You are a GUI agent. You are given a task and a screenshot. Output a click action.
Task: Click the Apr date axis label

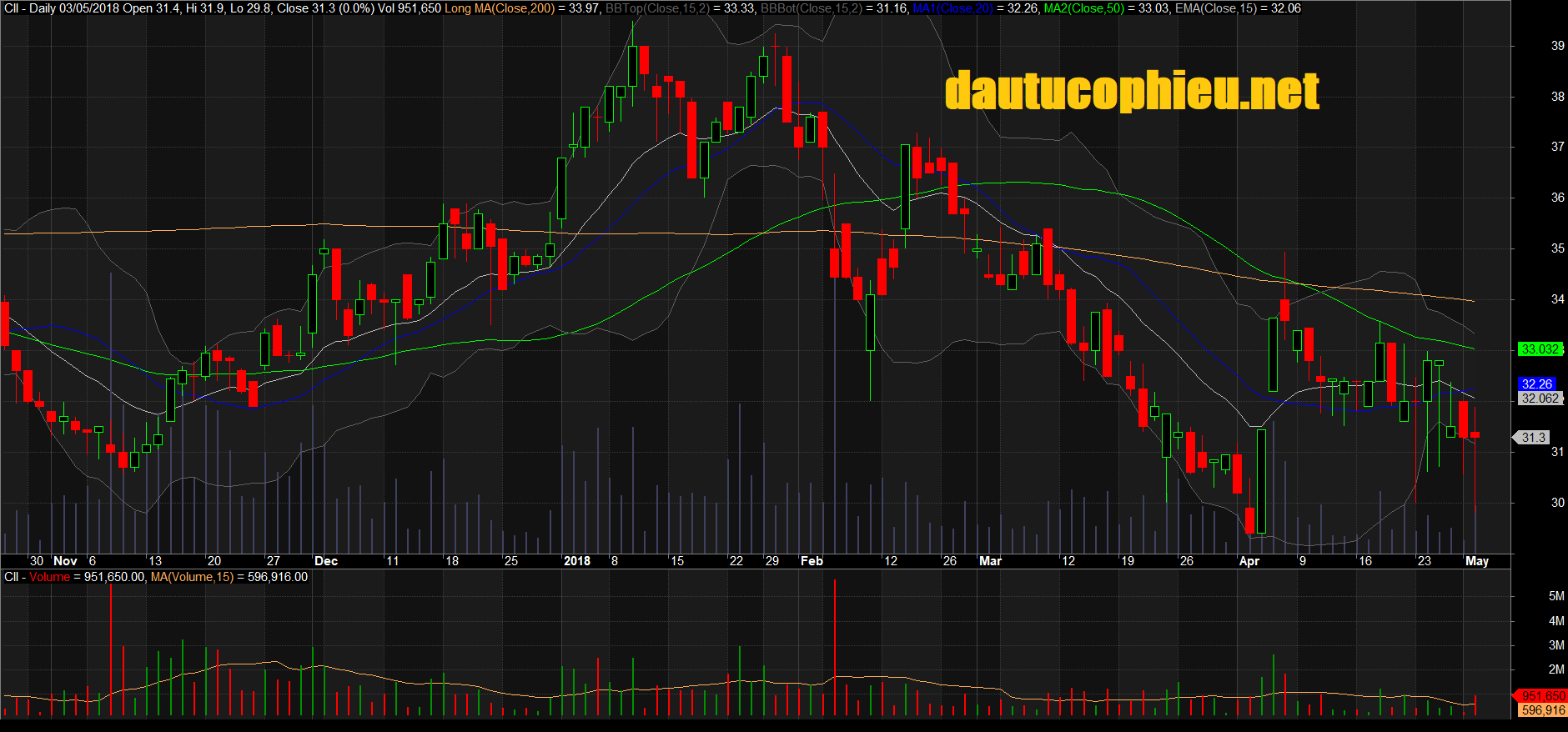[x=1249, y=561]
